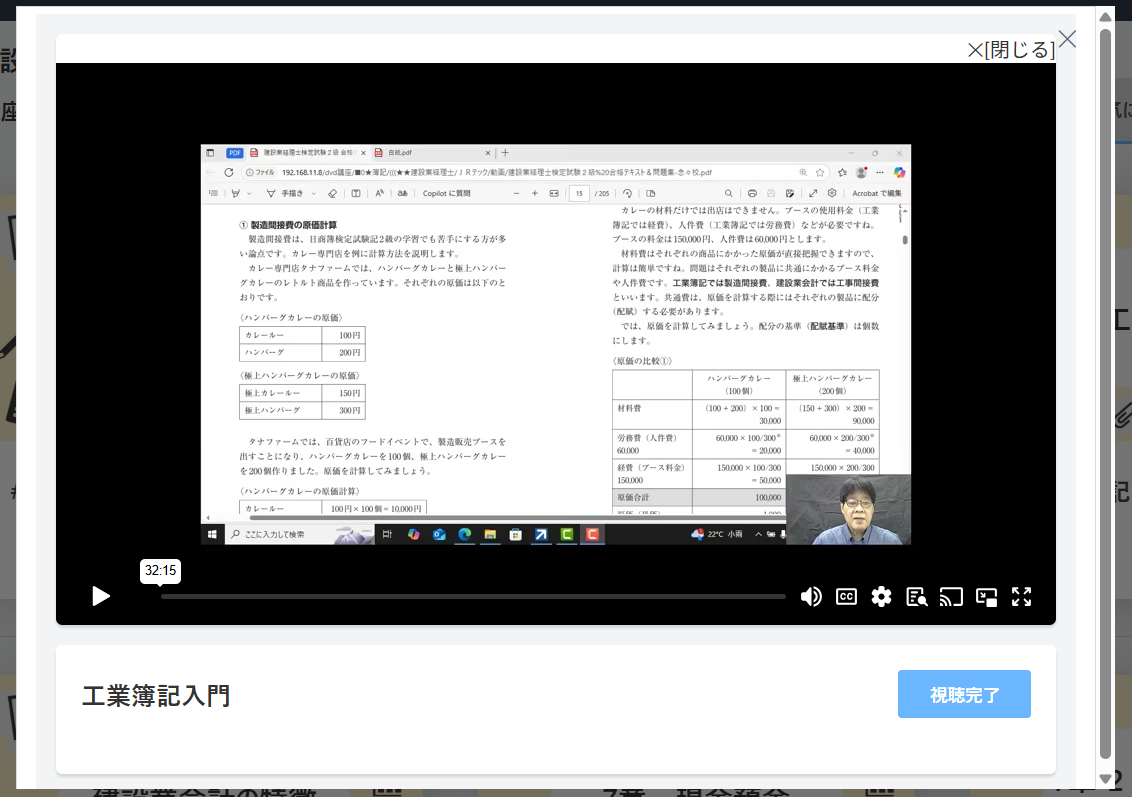
Task: Click the instructor webcam thumbnail in video
Action: [x=848, y=509]
